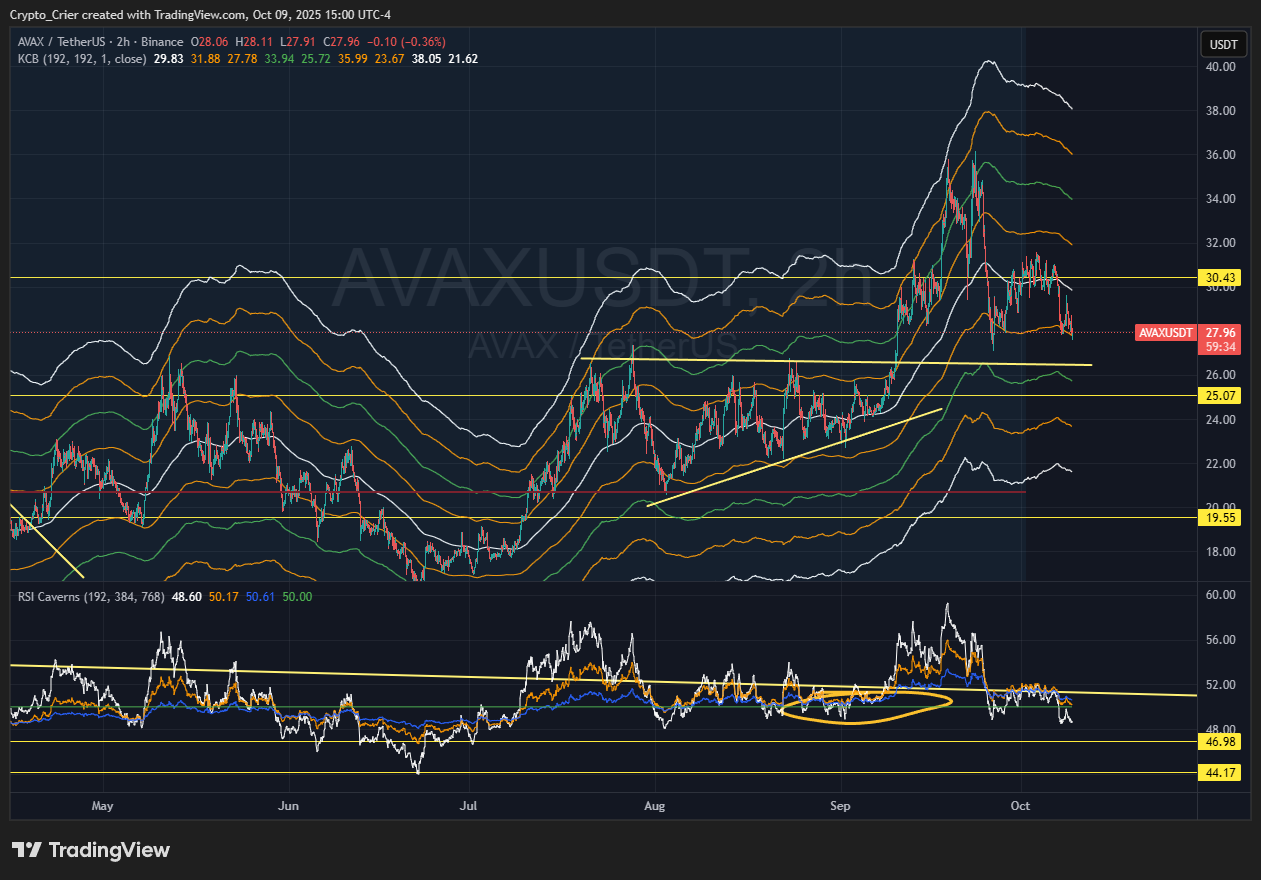Click the May label on time axis
The height and width of the screenshot is (880, 1261).
pos(102,805)
